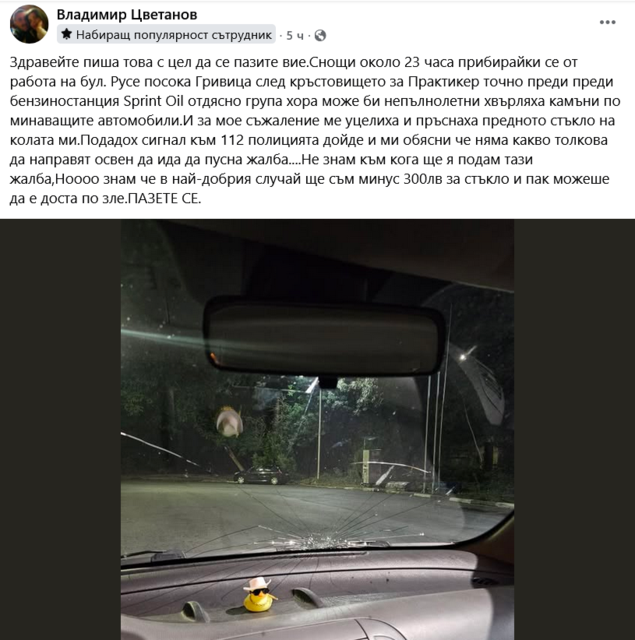Click the white reflection spot on windshield
Screen dimensions: 635x640
point(229,422)
